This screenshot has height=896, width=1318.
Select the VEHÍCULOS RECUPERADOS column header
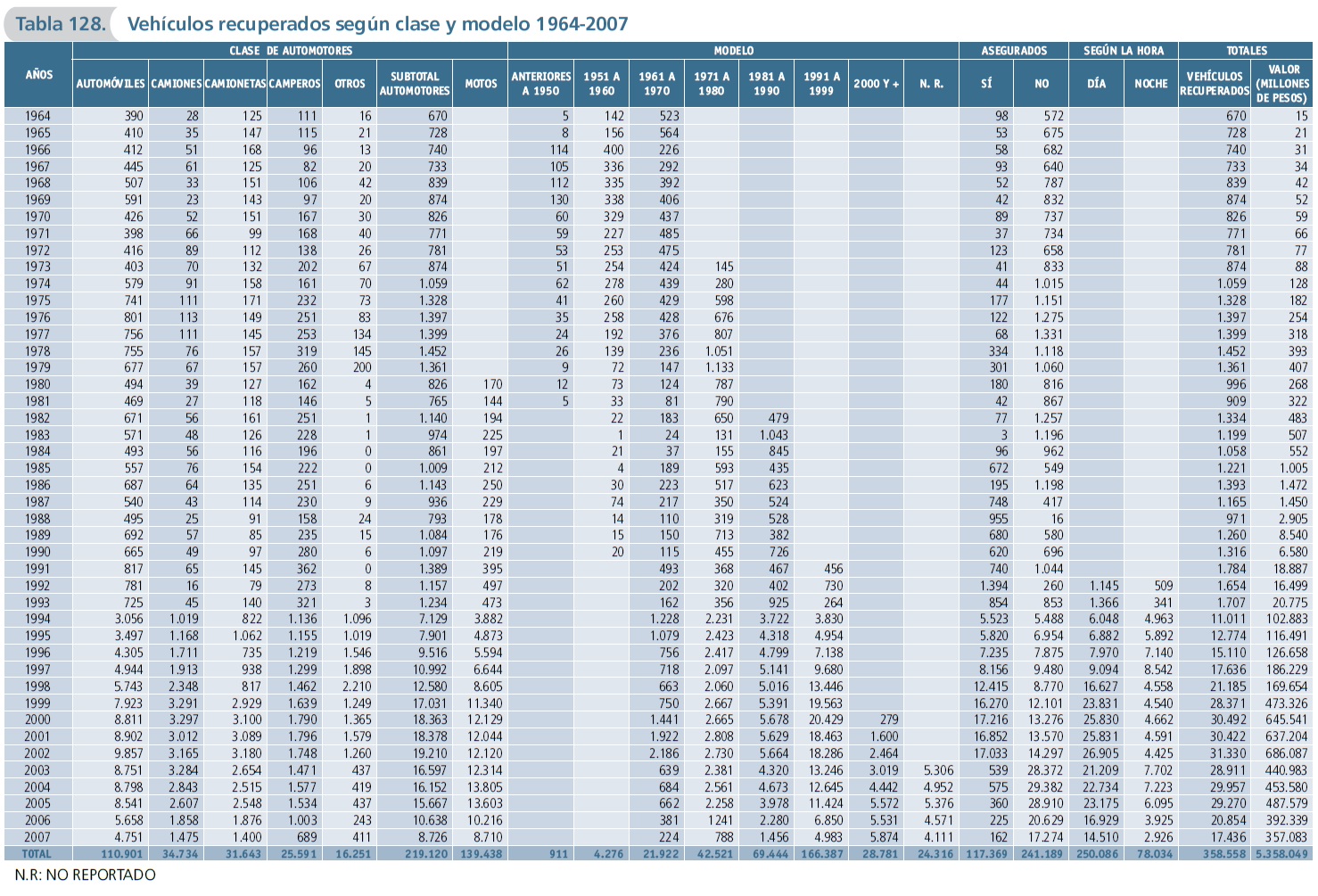pyautogui.click(x=1214, y=84)
